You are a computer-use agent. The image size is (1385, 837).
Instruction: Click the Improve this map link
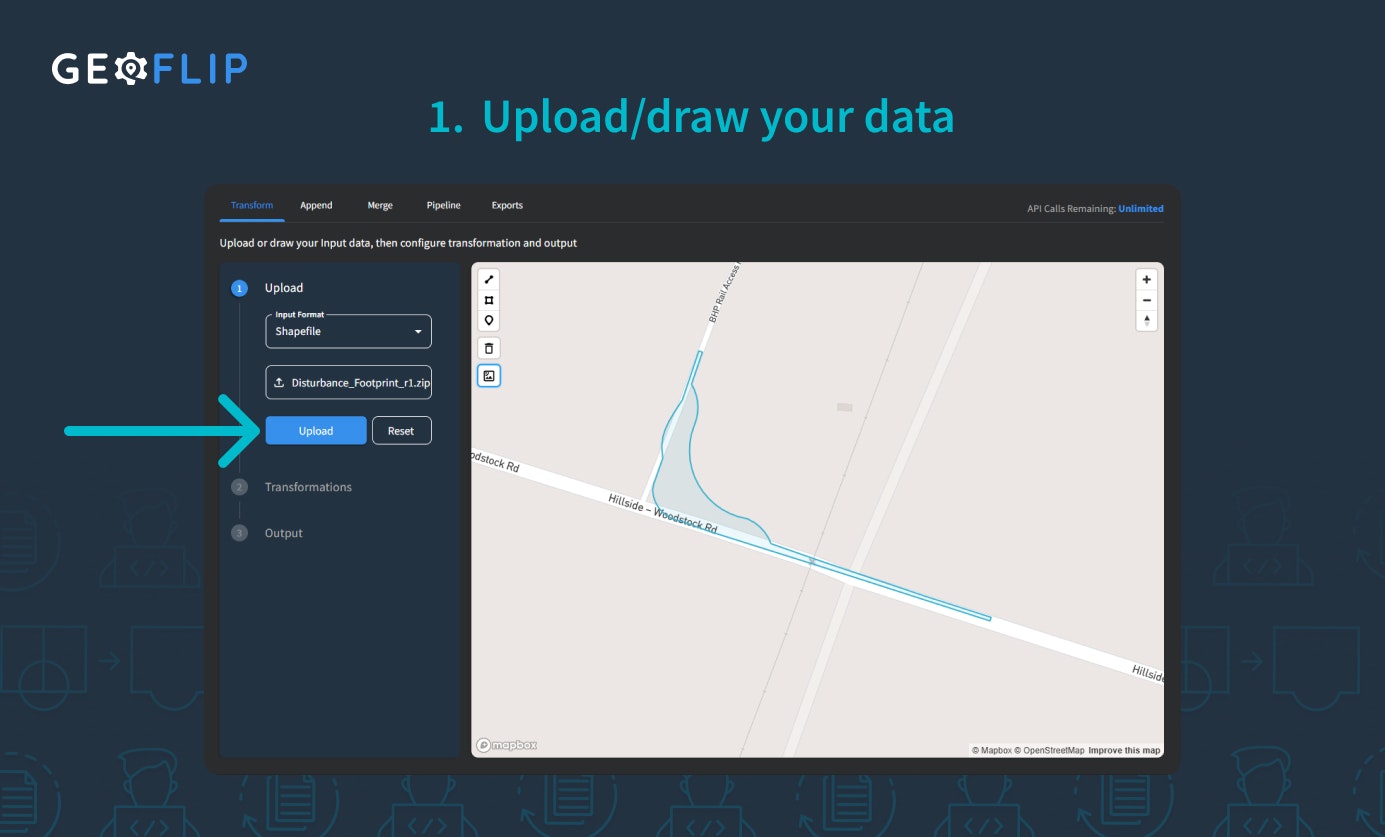pos(1124,750)
